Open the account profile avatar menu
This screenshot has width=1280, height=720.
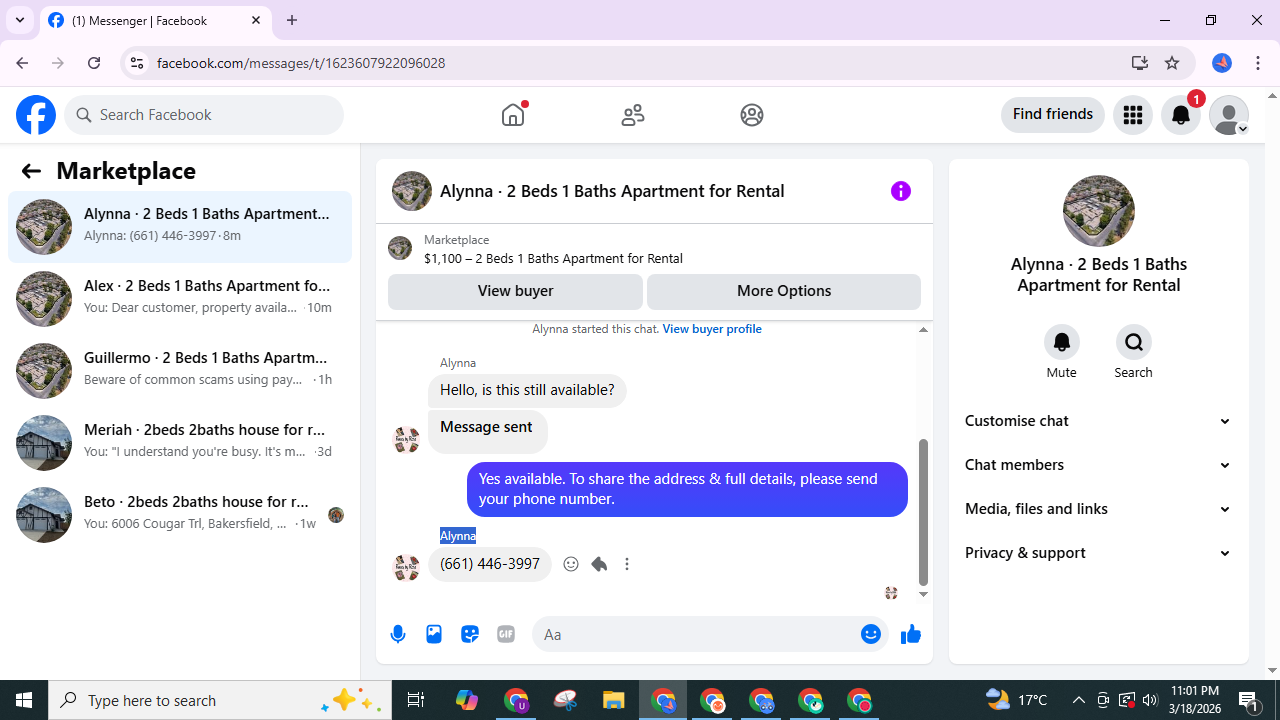1229,115
